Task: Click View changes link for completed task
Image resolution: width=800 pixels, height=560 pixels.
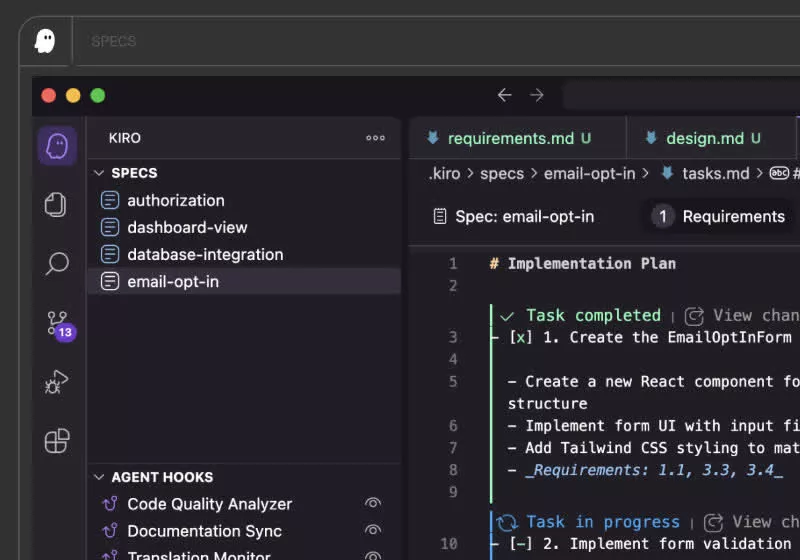Action: tap(756, 315)
